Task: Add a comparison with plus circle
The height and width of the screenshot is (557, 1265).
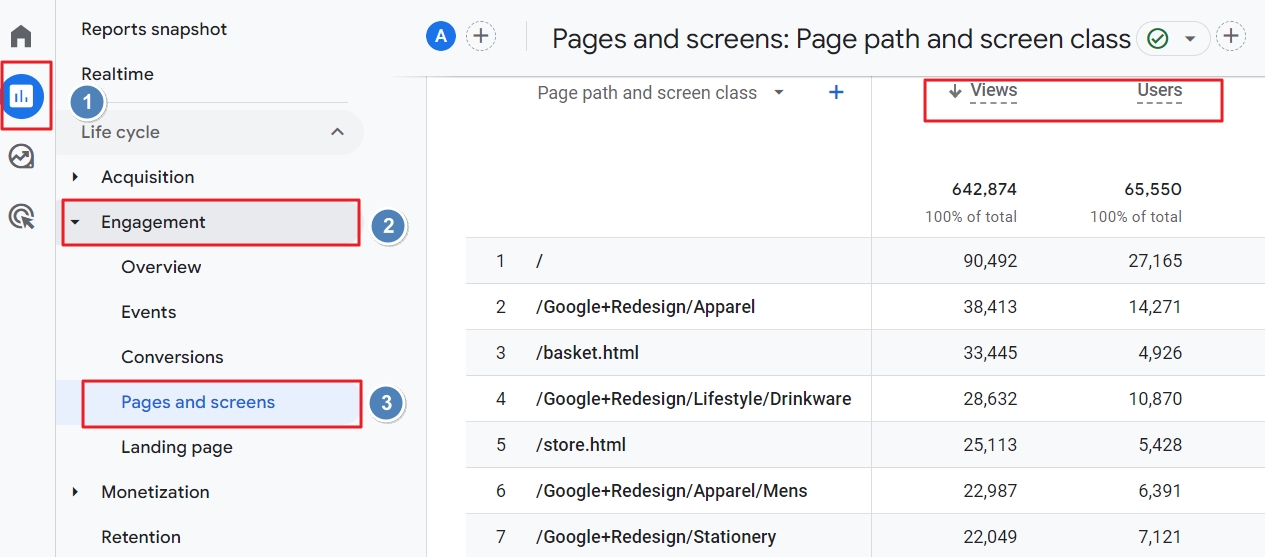Action: click(481, 37)
